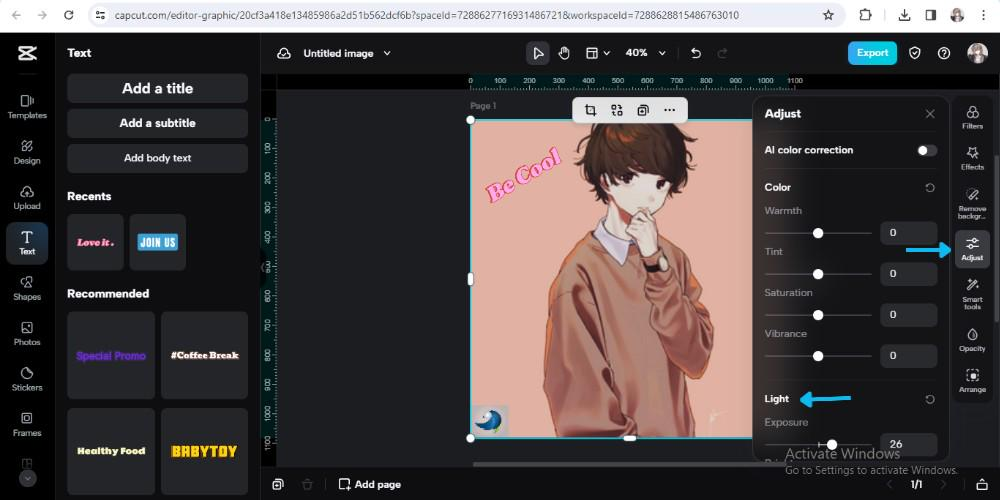Click the Exposure value field showing 26
This screenshot has width=1000, height=500.
(909, 444)
